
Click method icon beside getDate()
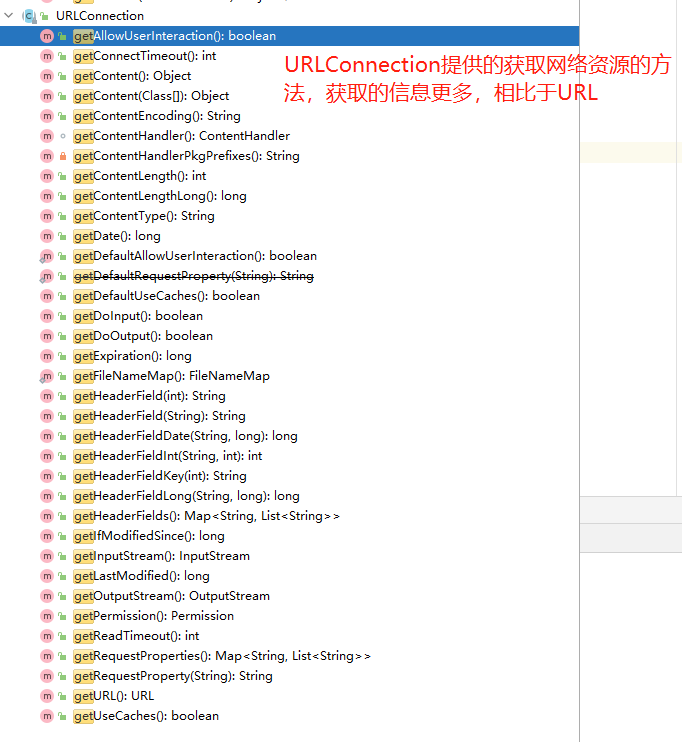[47, 236]
